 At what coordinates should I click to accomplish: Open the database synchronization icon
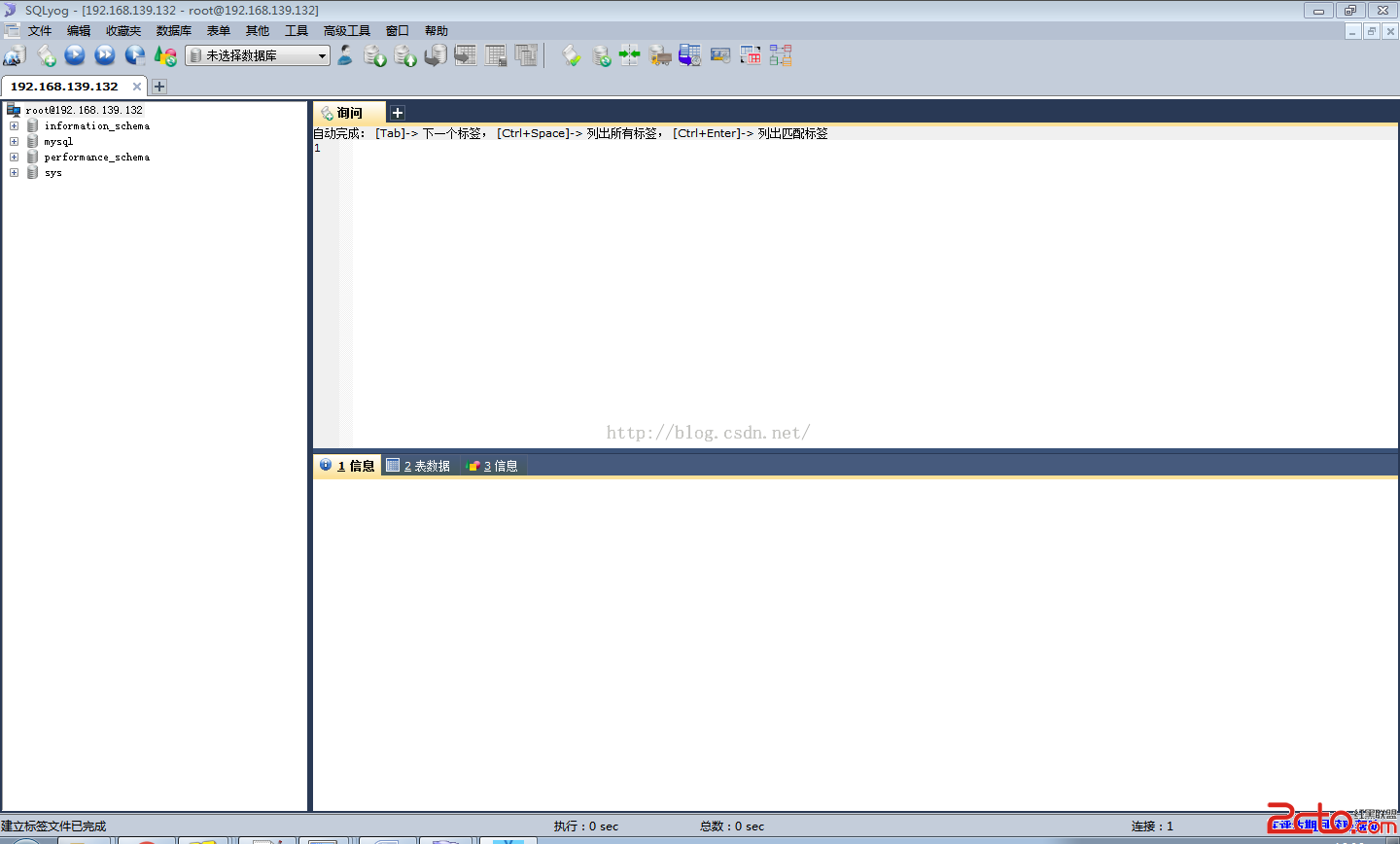(602, 55)
